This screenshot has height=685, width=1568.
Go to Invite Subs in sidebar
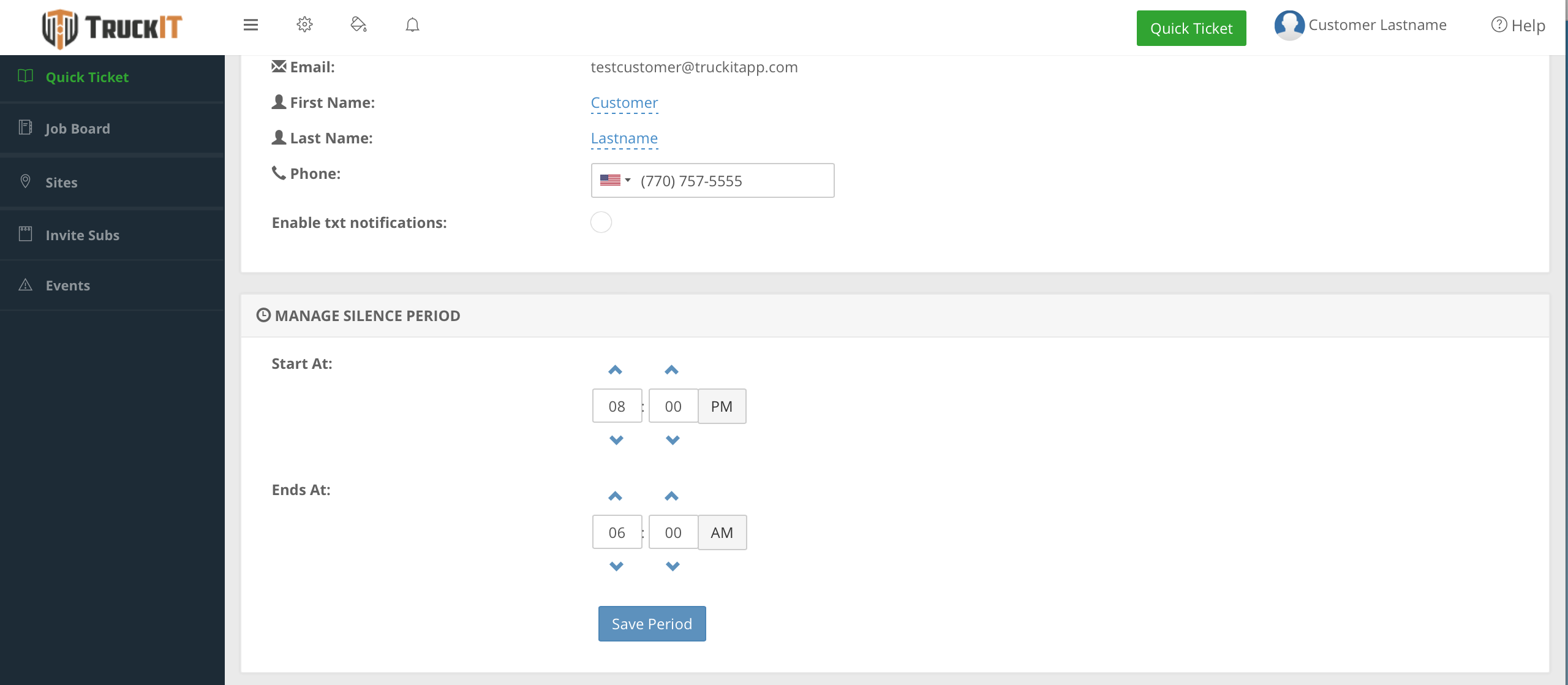click(82, 235)
